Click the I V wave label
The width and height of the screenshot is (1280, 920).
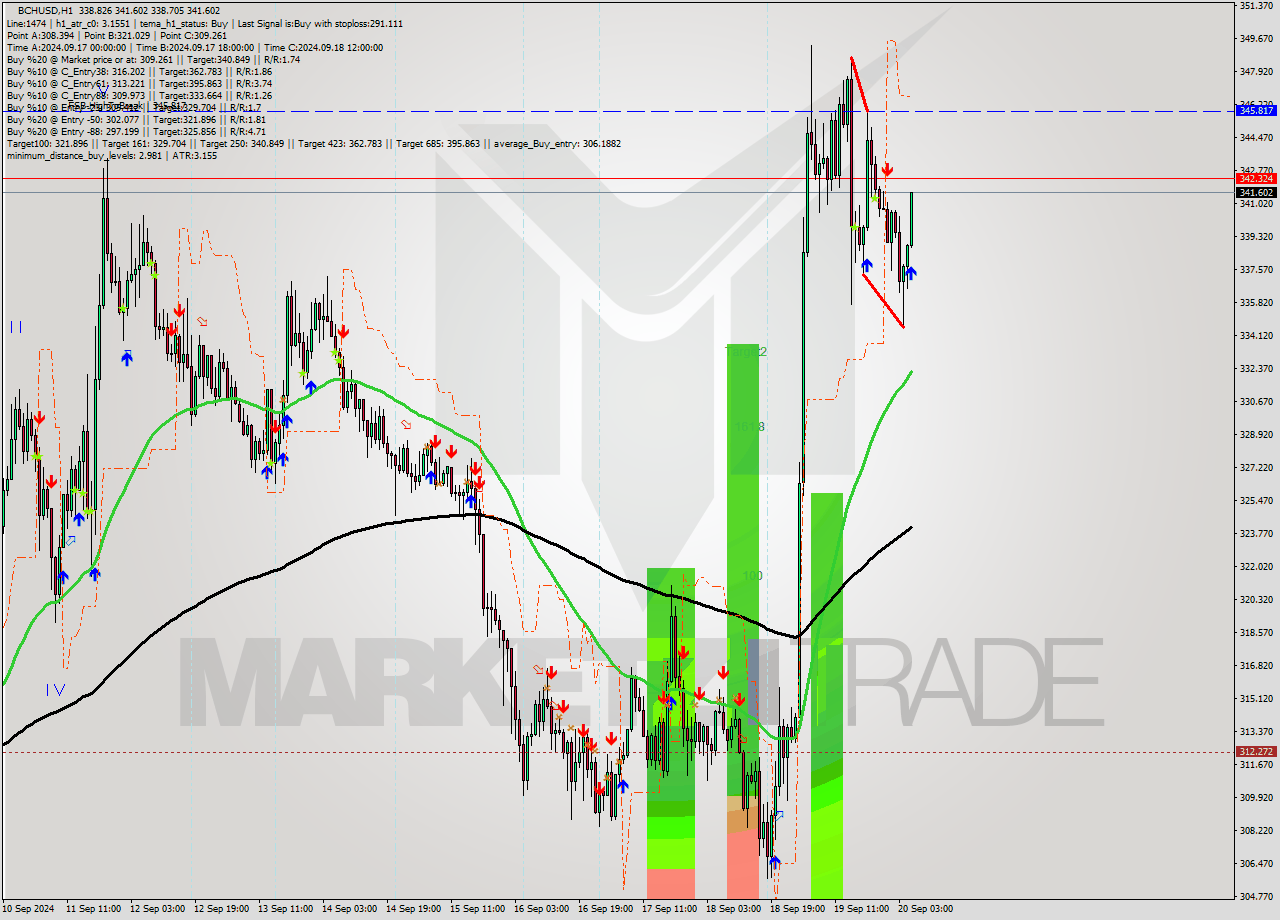pos(55,689)
